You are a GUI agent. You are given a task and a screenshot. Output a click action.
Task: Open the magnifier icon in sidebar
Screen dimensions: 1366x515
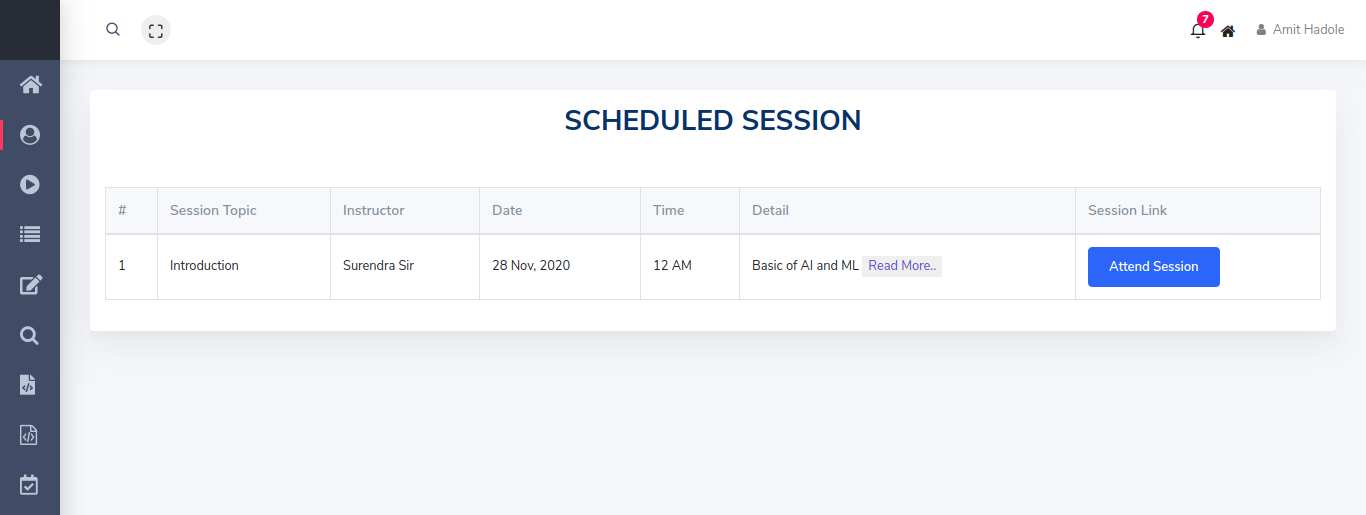coord(30,335)
